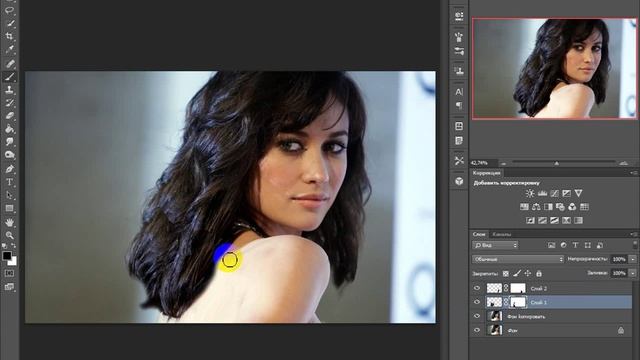The image size is (640, 360).
Task: Click the foreground color swatch
Action: [7, 256]
